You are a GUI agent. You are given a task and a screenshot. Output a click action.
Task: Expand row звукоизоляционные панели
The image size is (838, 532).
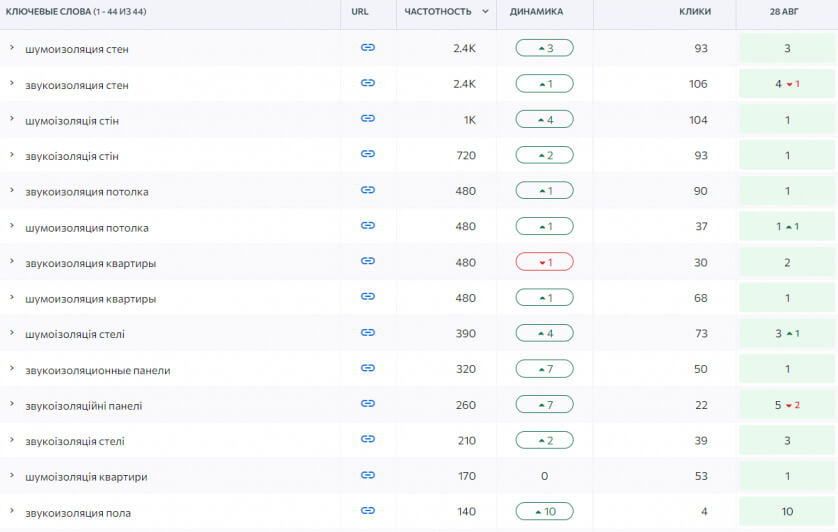tap(11, 368)
